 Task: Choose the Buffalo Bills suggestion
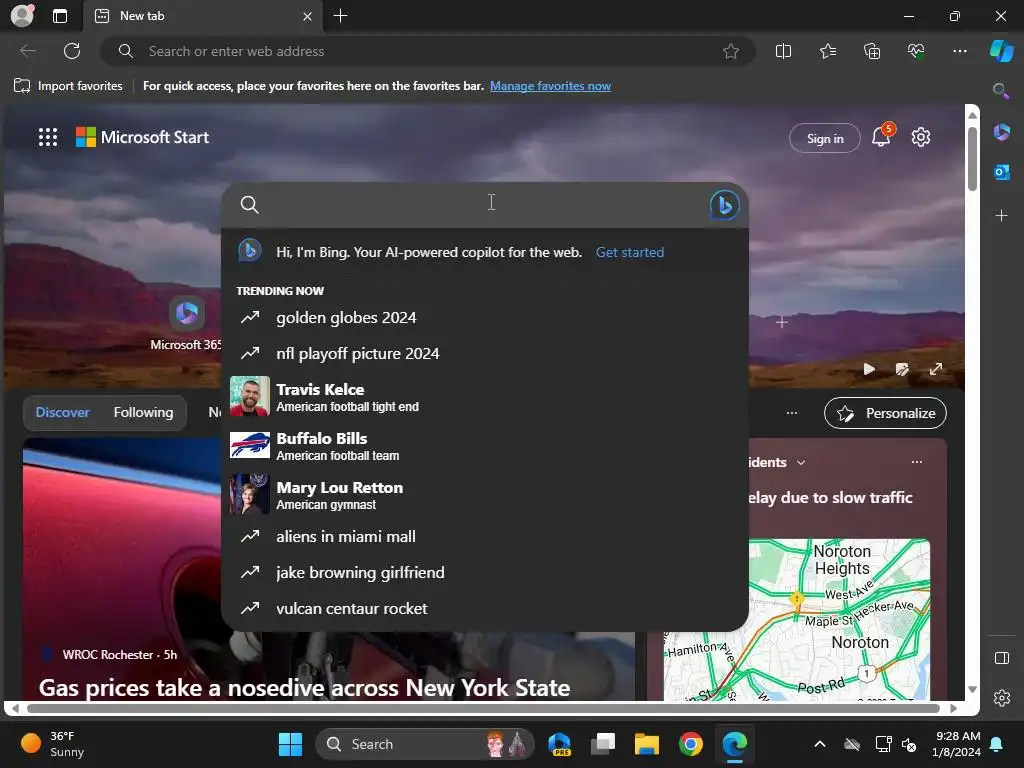point(485,446)
